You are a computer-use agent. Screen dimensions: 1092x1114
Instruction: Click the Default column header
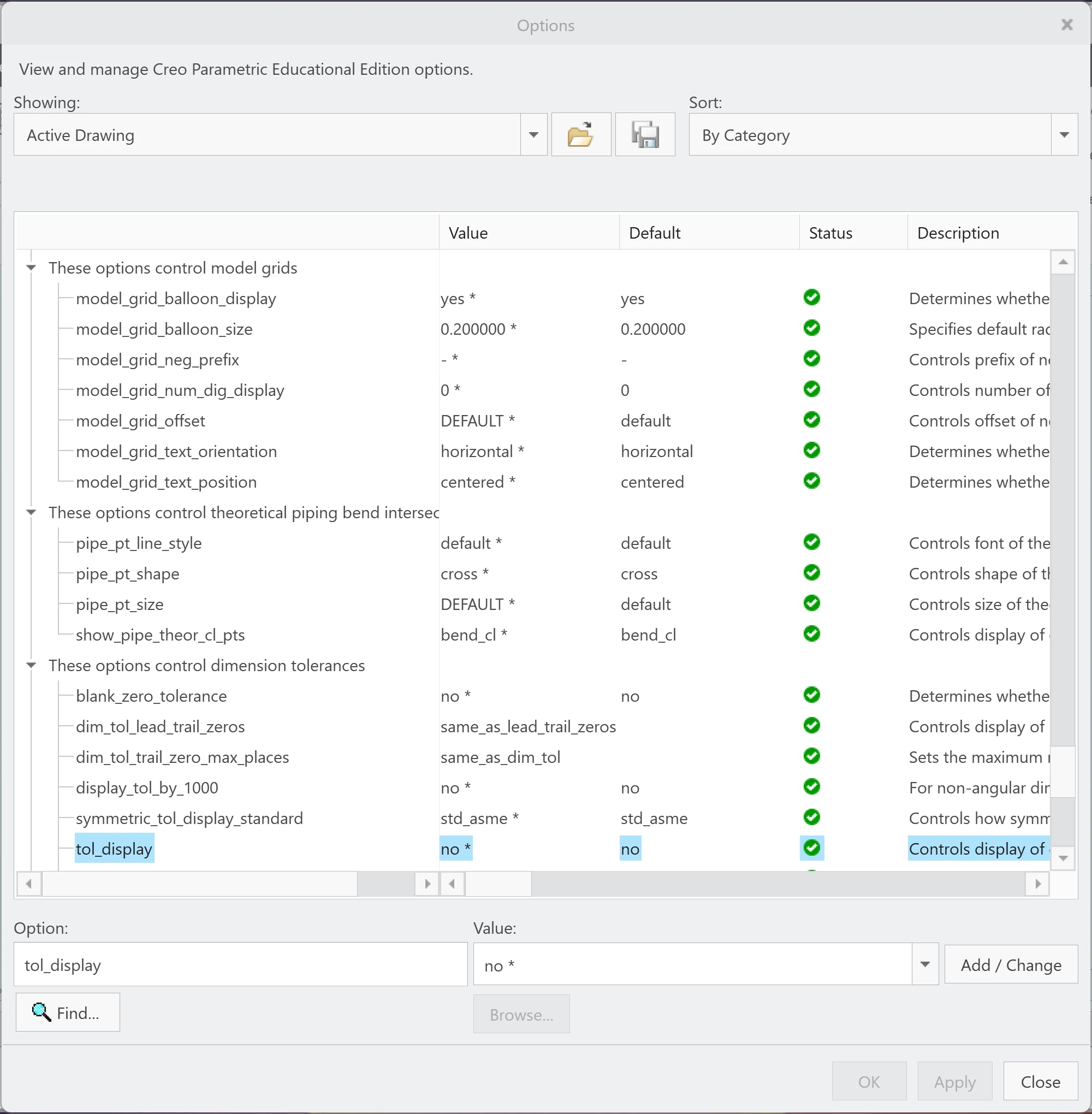point(709,233)
